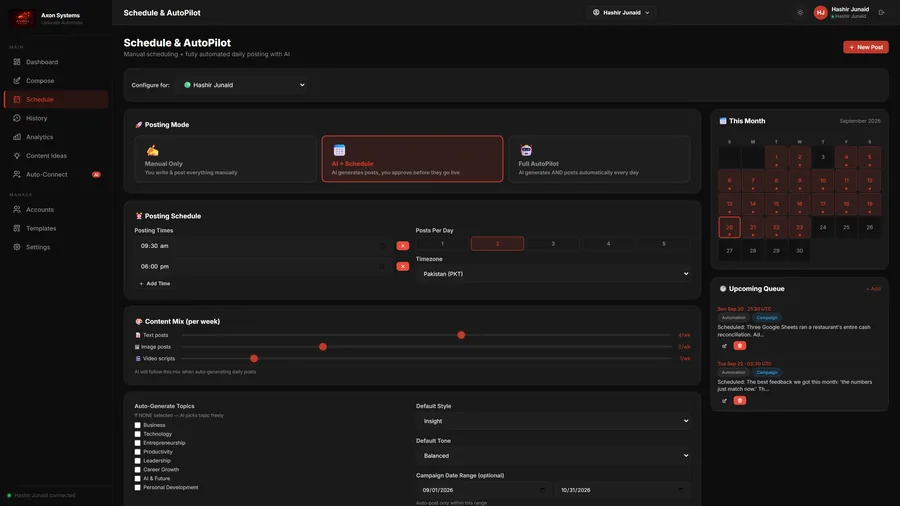
Task: Remove the 06:00 pm posting time
Action: click(403, 267)
